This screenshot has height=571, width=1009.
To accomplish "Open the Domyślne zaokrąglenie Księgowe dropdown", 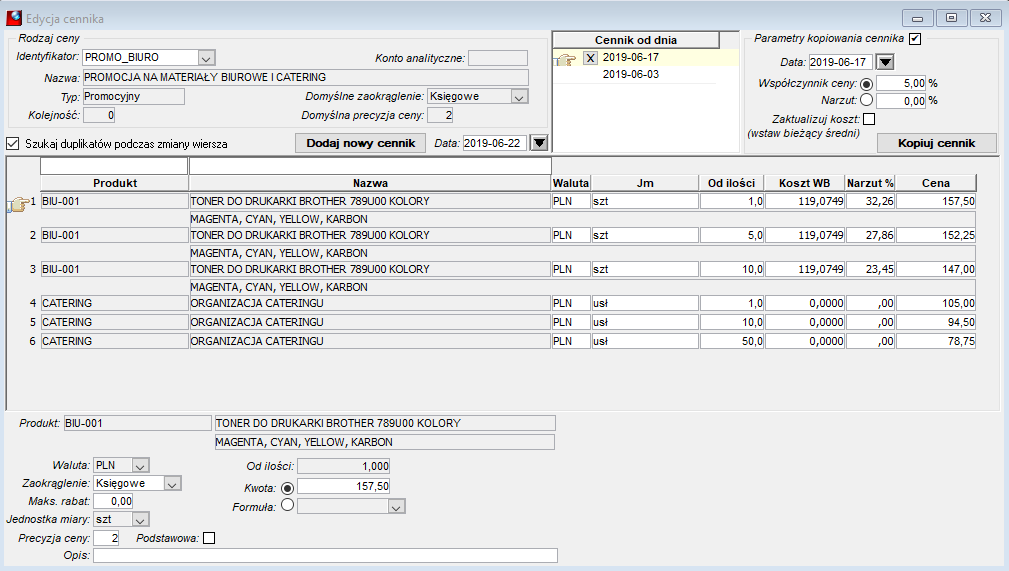I will [519, 97].
